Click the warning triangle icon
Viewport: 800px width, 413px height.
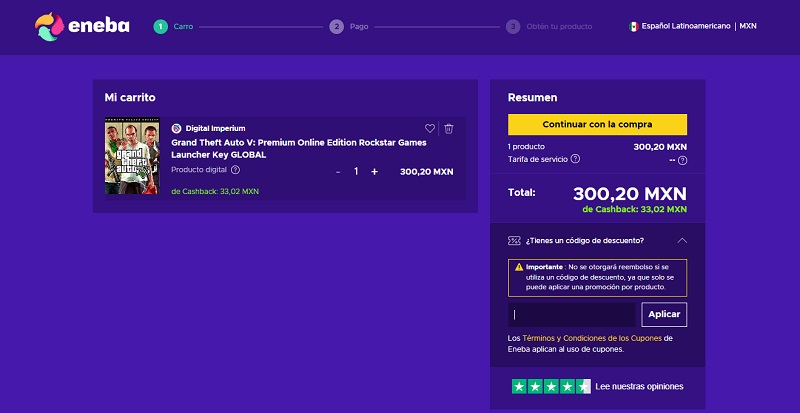[x=519, y=267]
